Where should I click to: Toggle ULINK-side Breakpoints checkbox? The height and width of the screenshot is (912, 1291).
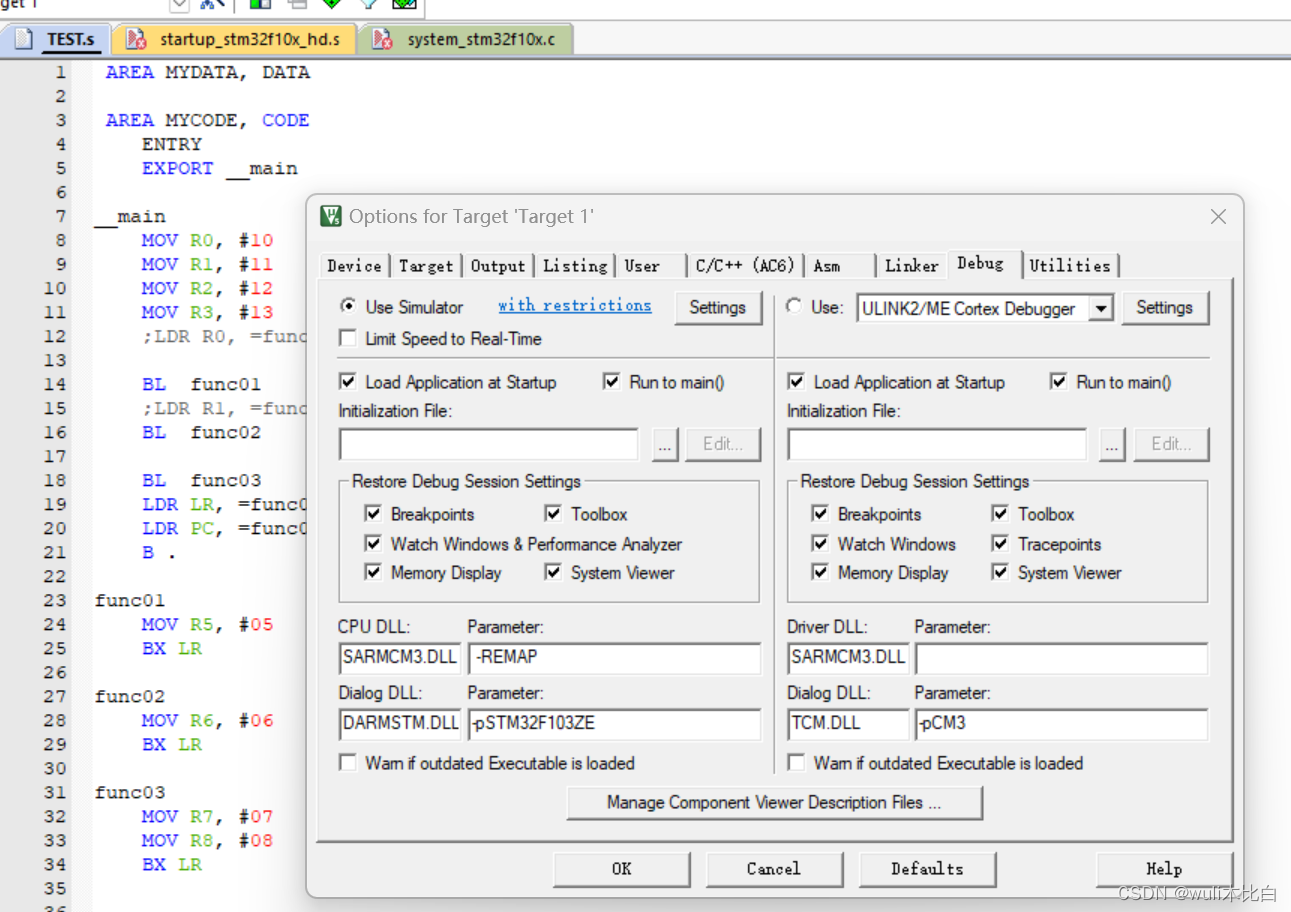820,514
